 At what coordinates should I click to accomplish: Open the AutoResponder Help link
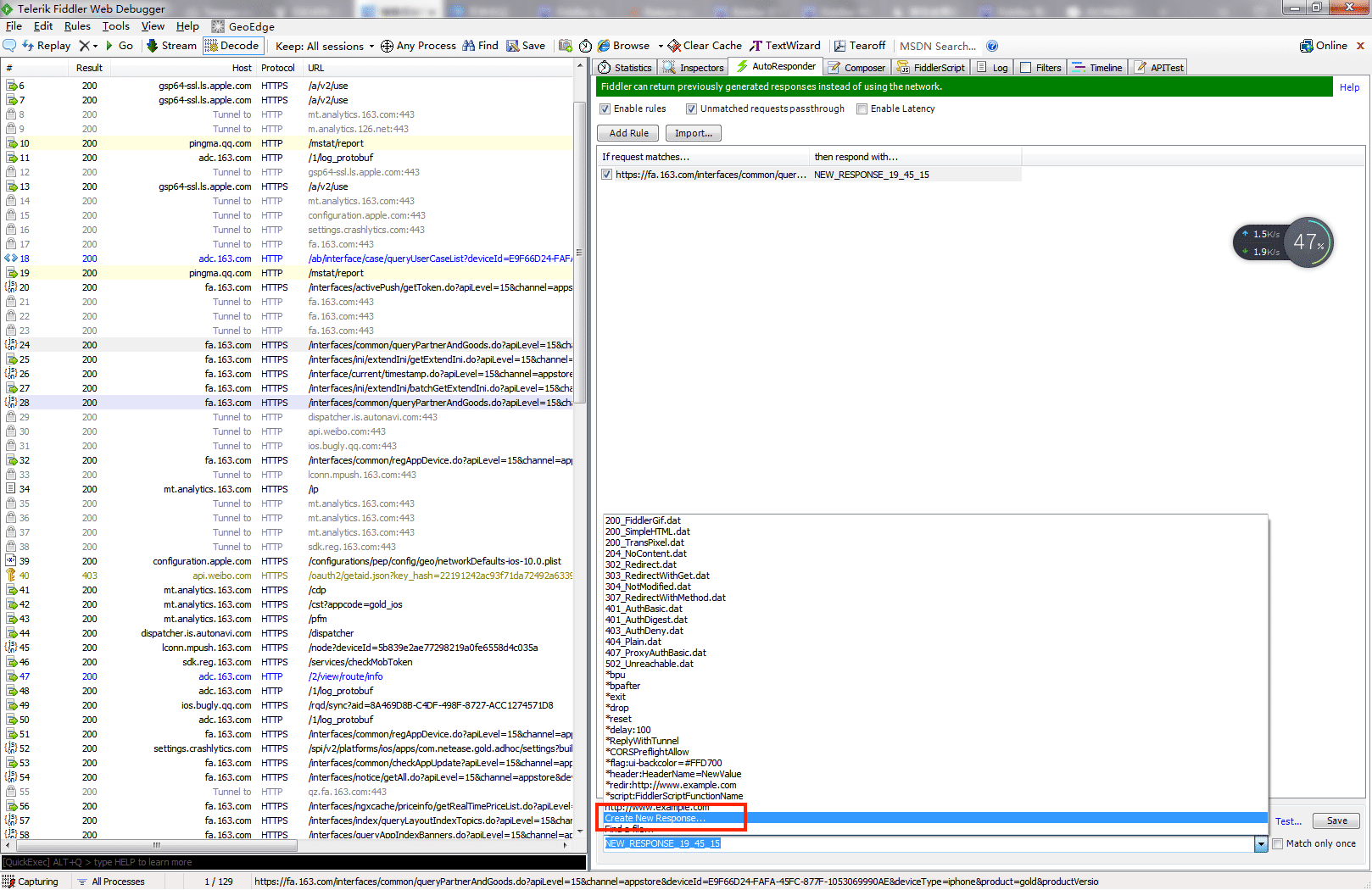tap(1349, 87)
